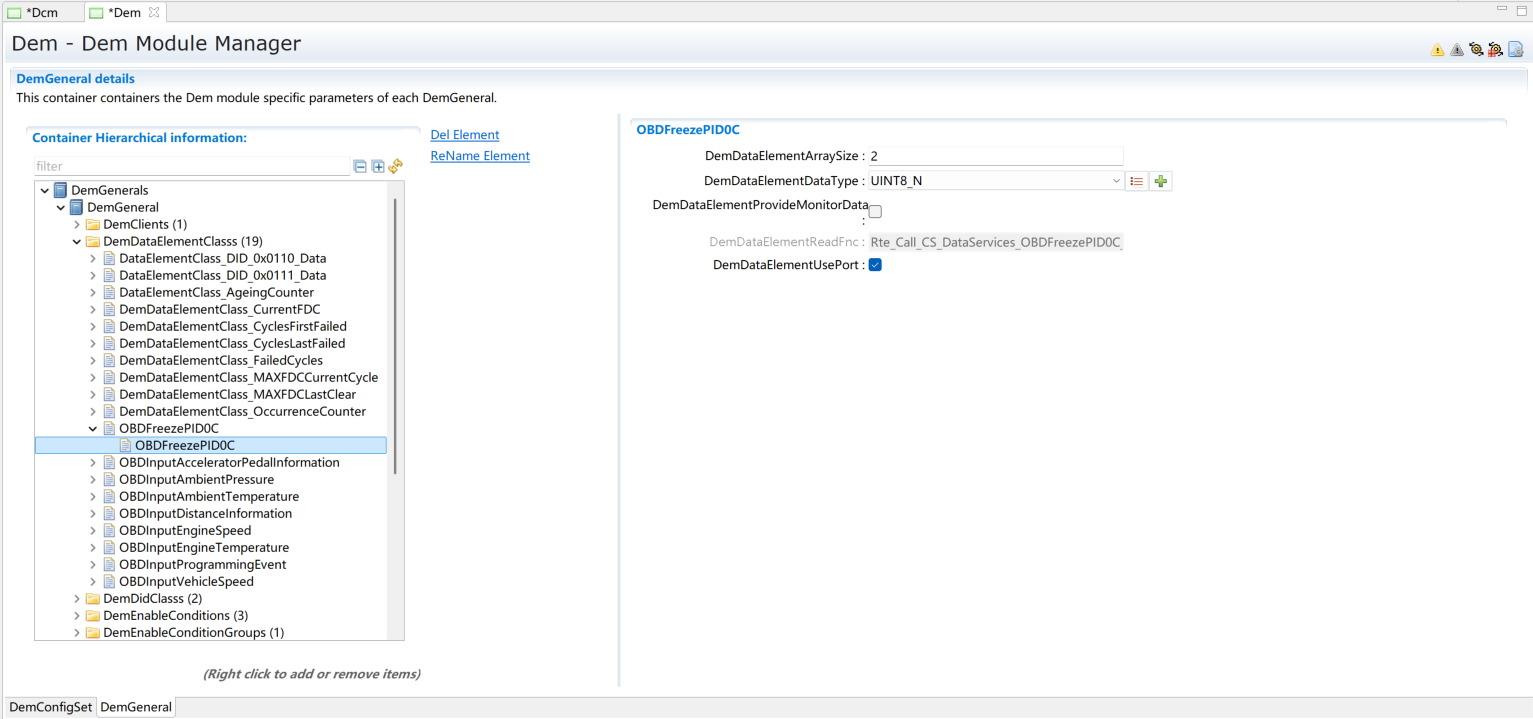This screenshot has height=719, width=1533.
Task: Expand all tree items using plus icon
Action: coord(378,167)
